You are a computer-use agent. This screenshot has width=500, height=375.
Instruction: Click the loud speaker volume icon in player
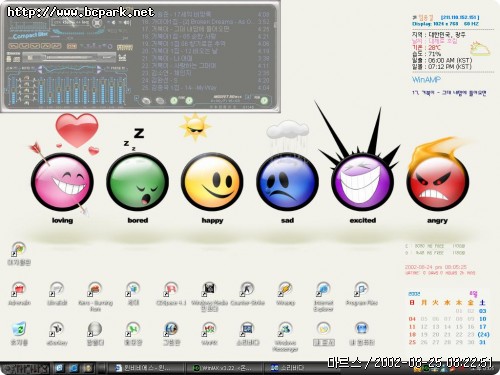coord(127,23)
